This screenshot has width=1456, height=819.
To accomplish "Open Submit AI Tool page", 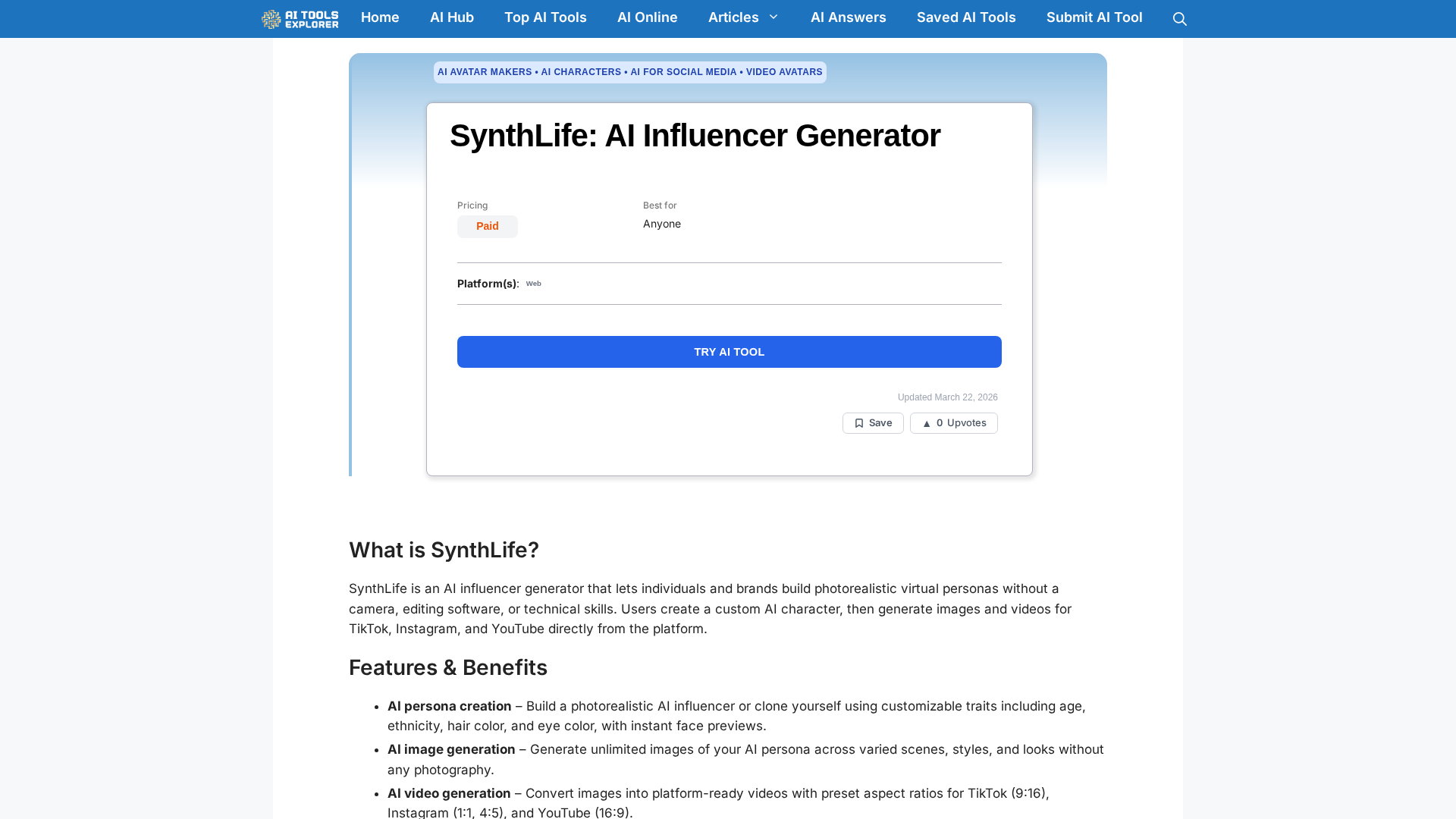I will pos(1094,17).
